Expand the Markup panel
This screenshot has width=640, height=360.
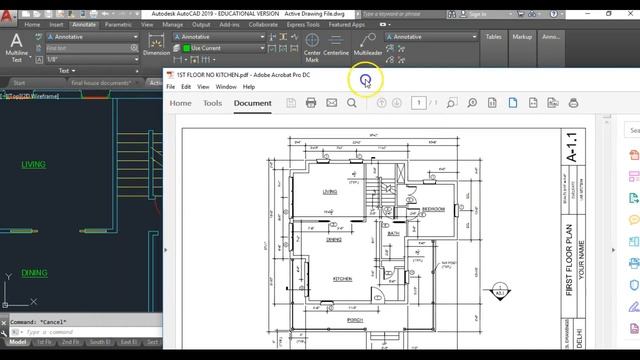[522, 37]
